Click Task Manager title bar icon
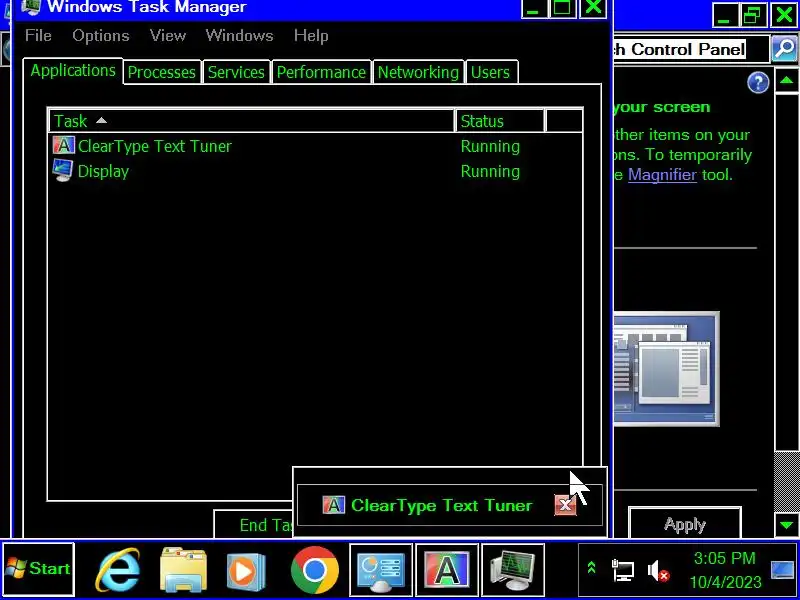Screen dimensions: 800x600 tap(32, 7)
